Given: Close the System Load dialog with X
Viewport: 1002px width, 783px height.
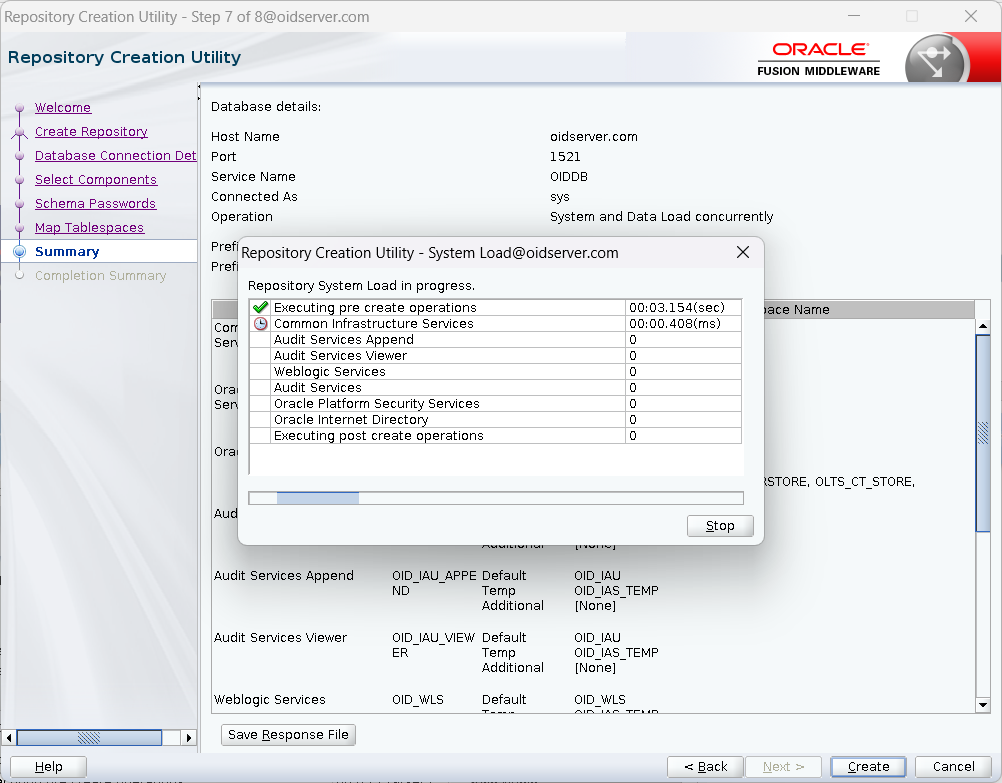Looking at the screenshot, I should coord(743,253).
